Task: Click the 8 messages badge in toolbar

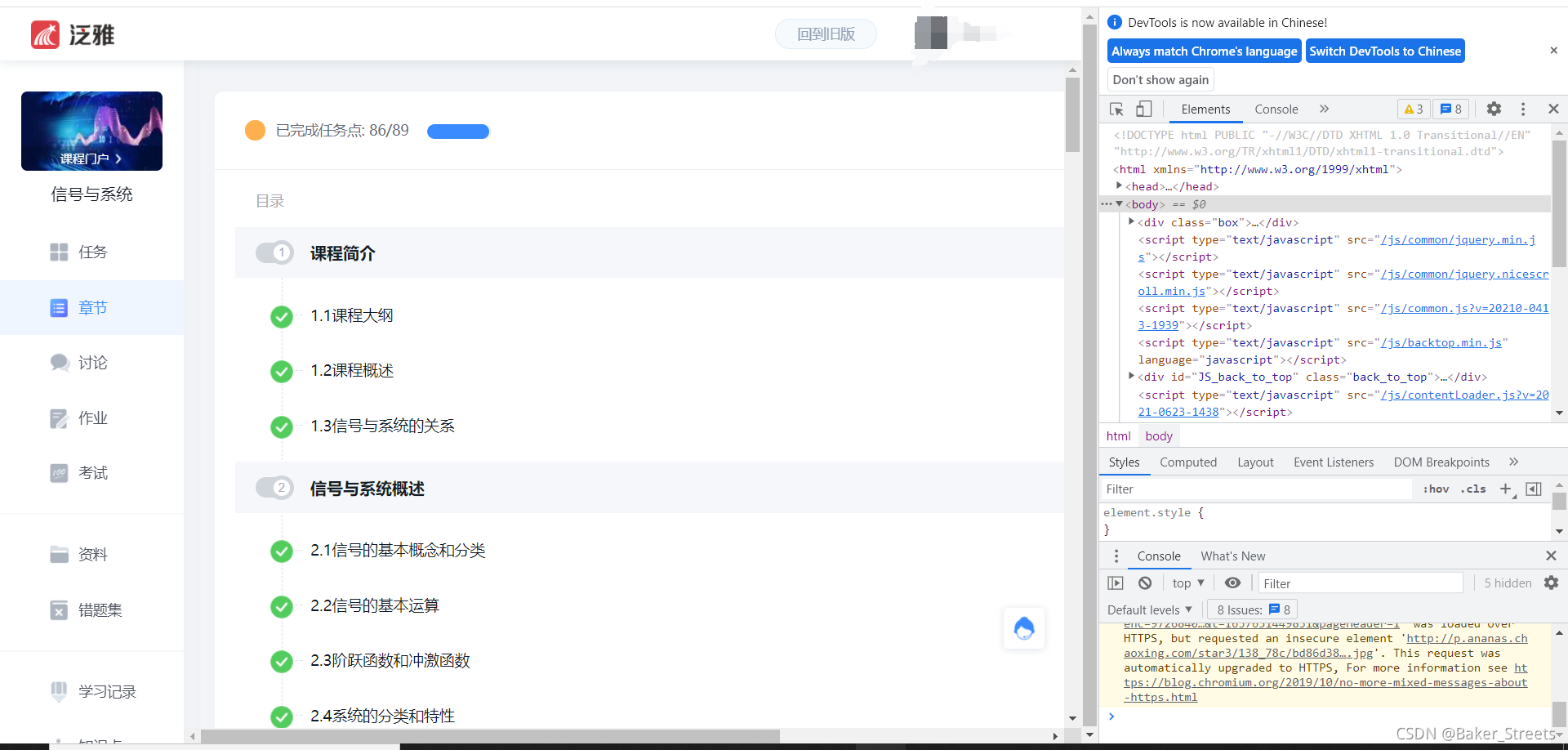Action: coord(1450,109)
